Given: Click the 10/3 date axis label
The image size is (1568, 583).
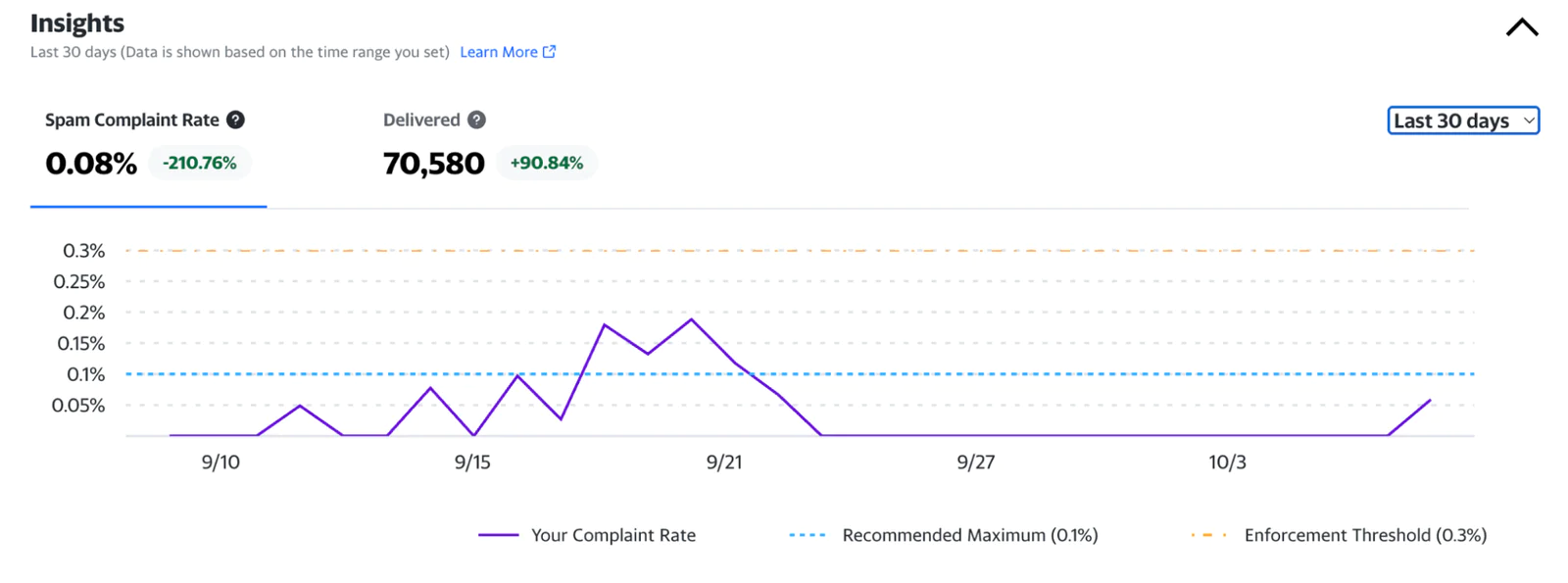Looking at the screenshot, I should click(1227, 462).
